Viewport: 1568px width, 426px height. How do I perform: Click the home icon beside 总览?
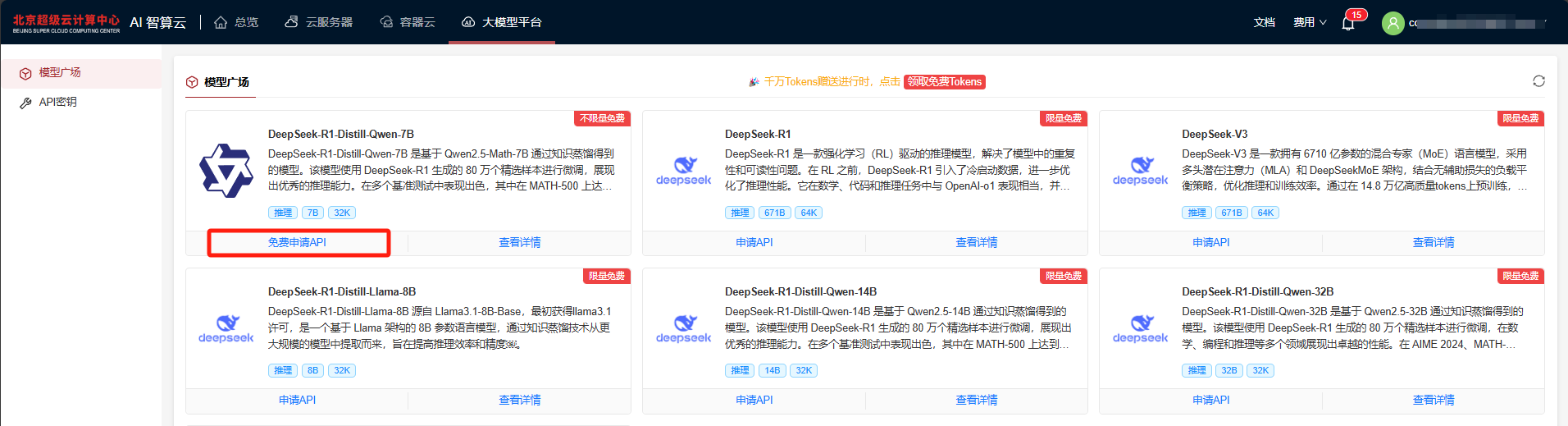coord(221,22)
